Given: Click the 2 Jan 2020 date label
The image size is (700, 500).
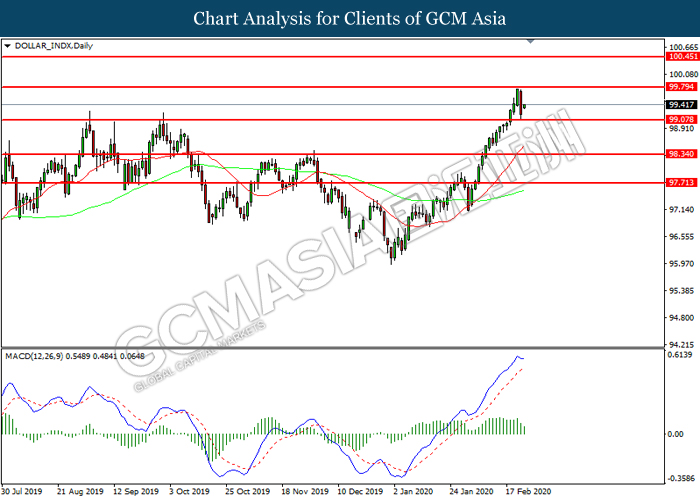Looking at the screenshot, I should tap(412, 492).
